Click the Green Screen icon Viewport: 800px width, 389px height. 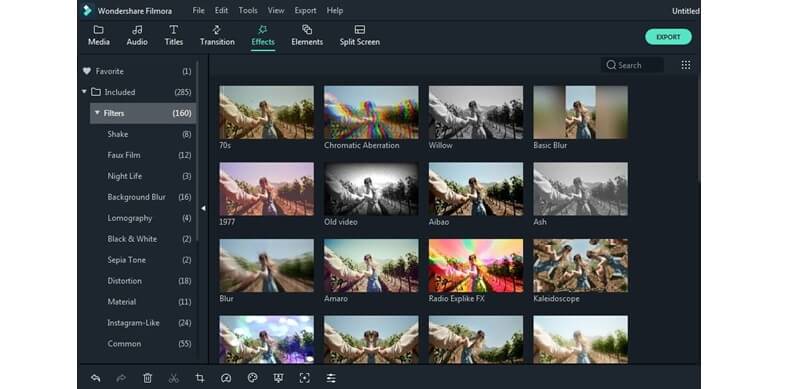(x=278, y=378)
